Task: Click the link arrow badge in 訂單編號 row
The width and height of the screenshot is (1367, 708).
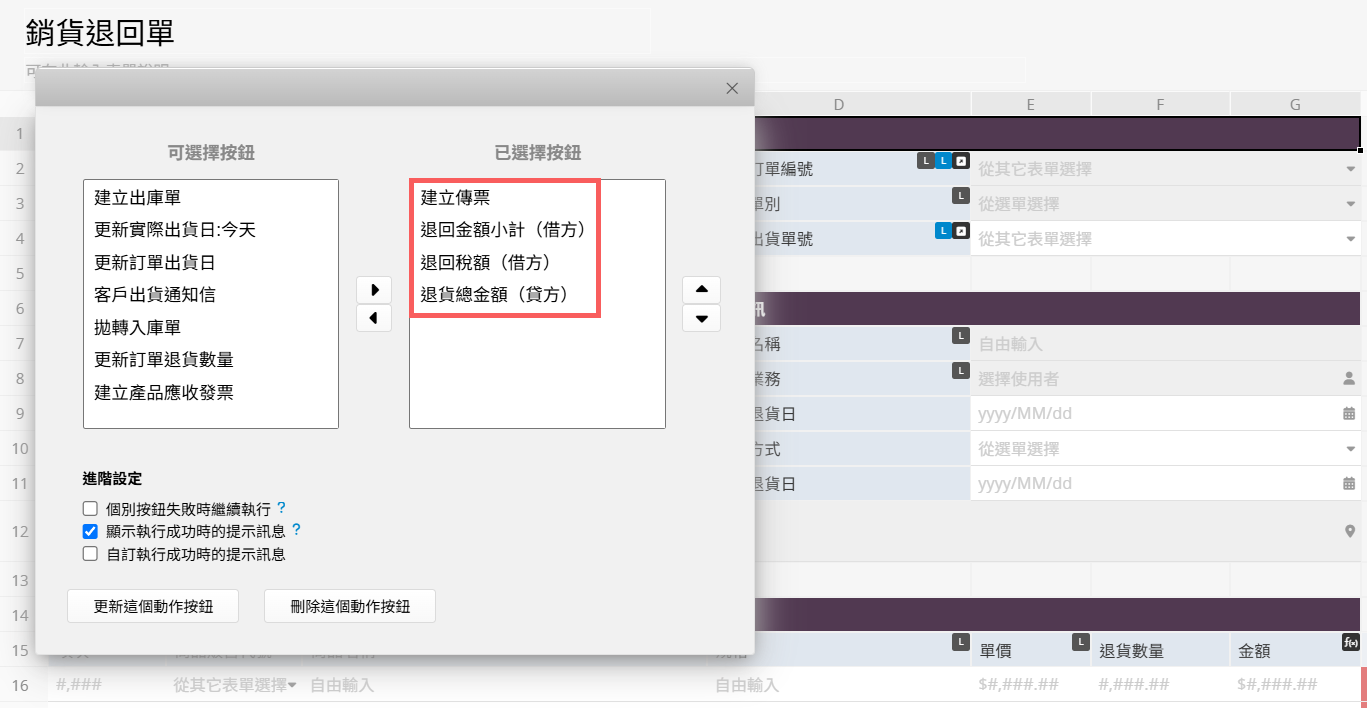Action: pos(960,160)
